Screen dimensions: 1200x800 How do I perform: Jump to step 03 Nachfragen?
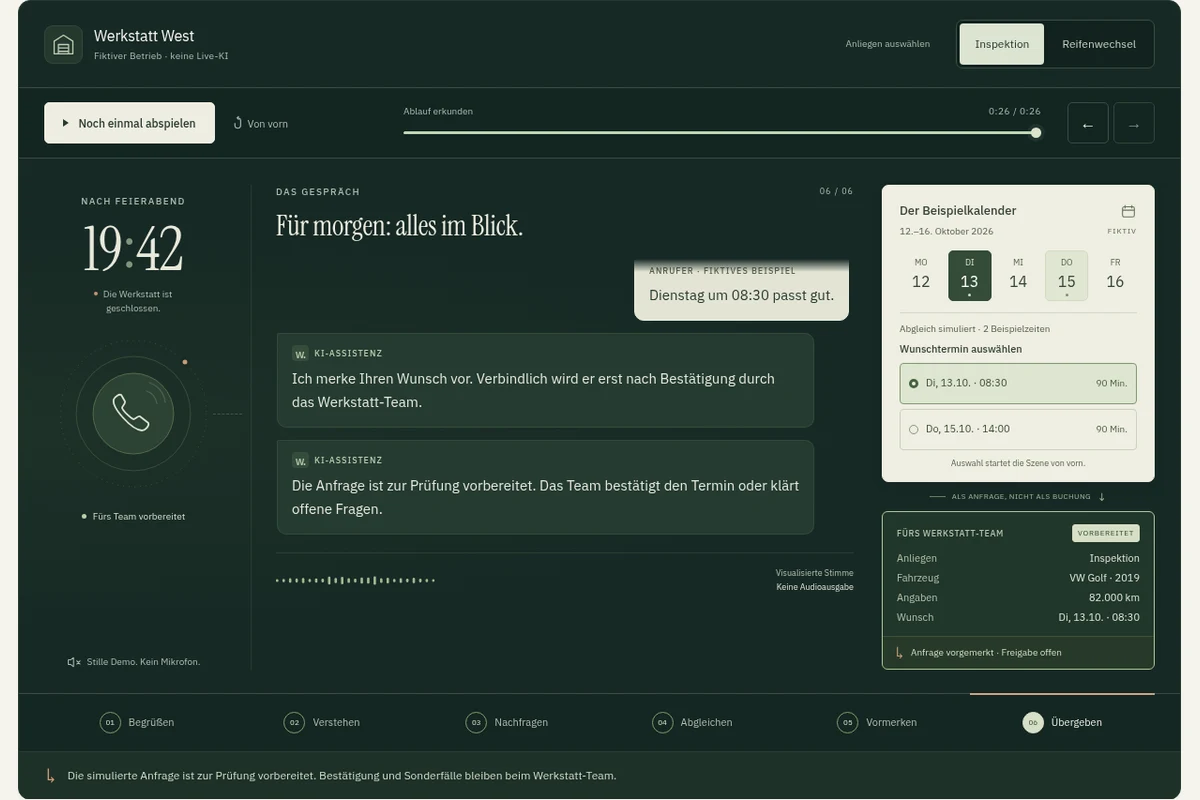[x=507, y=722]
